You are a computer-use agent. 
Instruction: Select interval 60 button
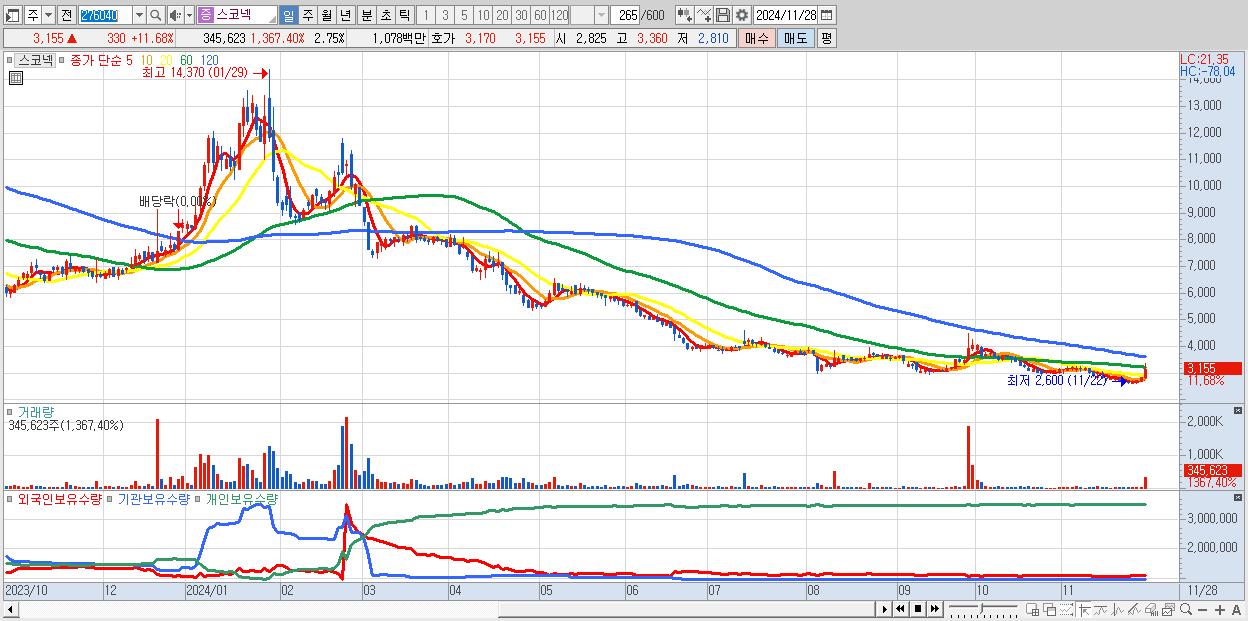[x=540, y=15]
